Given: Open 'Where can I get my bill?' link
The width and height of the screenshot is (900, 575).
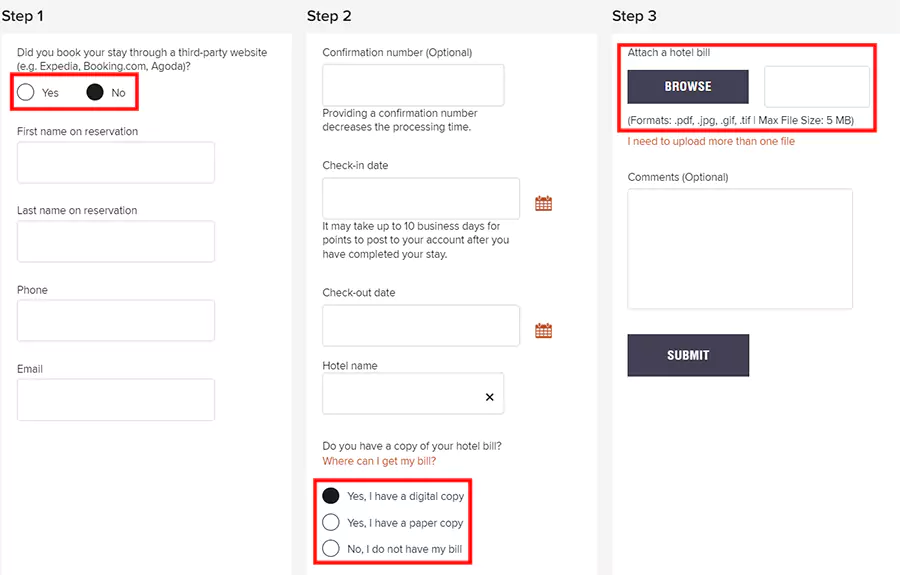Looking at the screenshot, I should [x=379, y=461].
